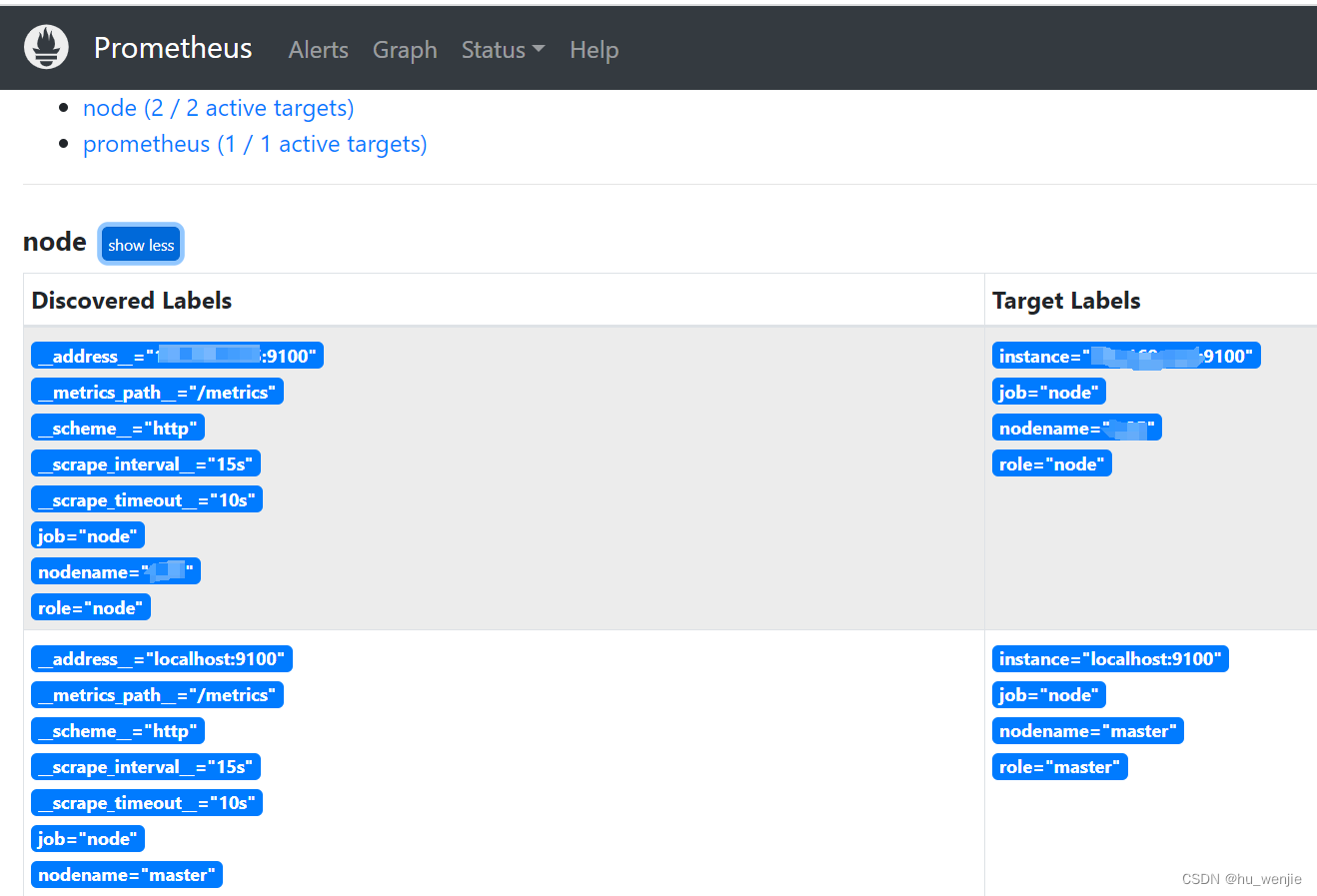The image size is (1317, 896).
Task: Select localhost row __scrape_timeout__="10s" label
Action: 147,802
